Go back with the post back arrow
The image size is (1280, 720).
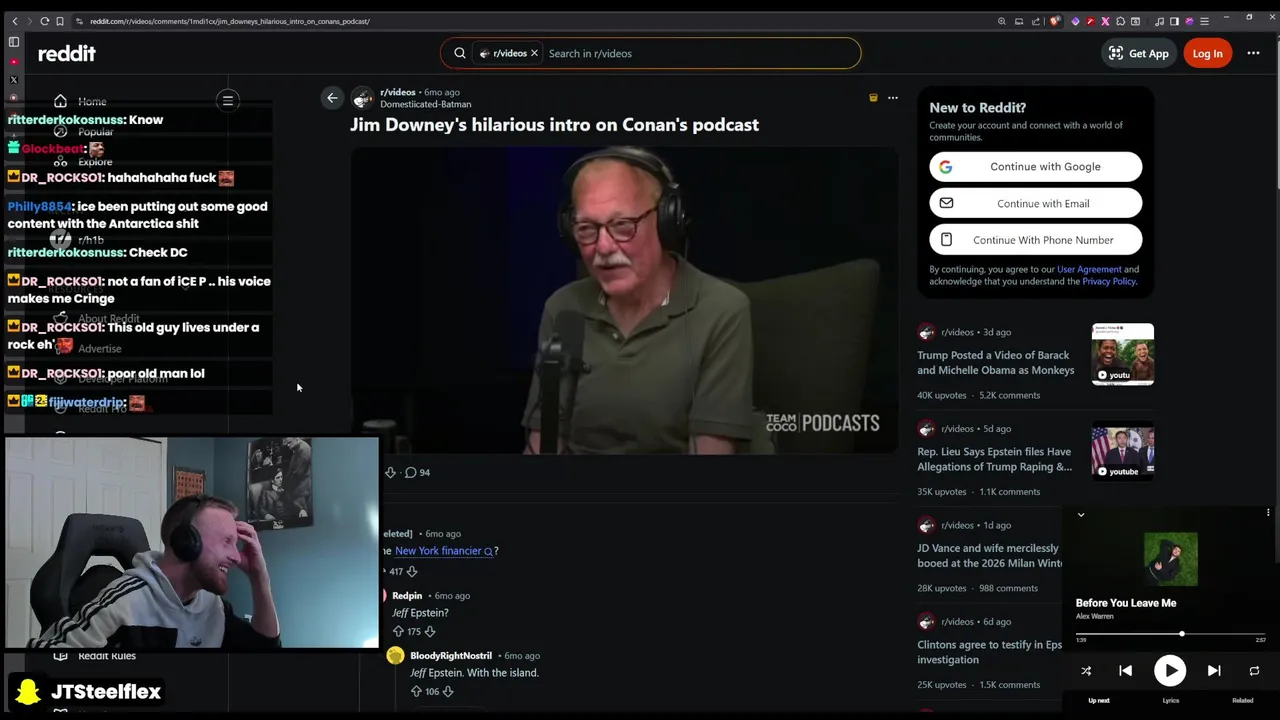tap(332, 98)
